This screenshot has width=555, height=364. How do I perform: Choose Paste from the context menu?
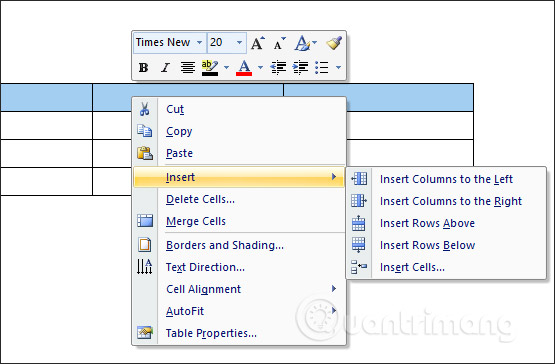(x=239, y=153)
